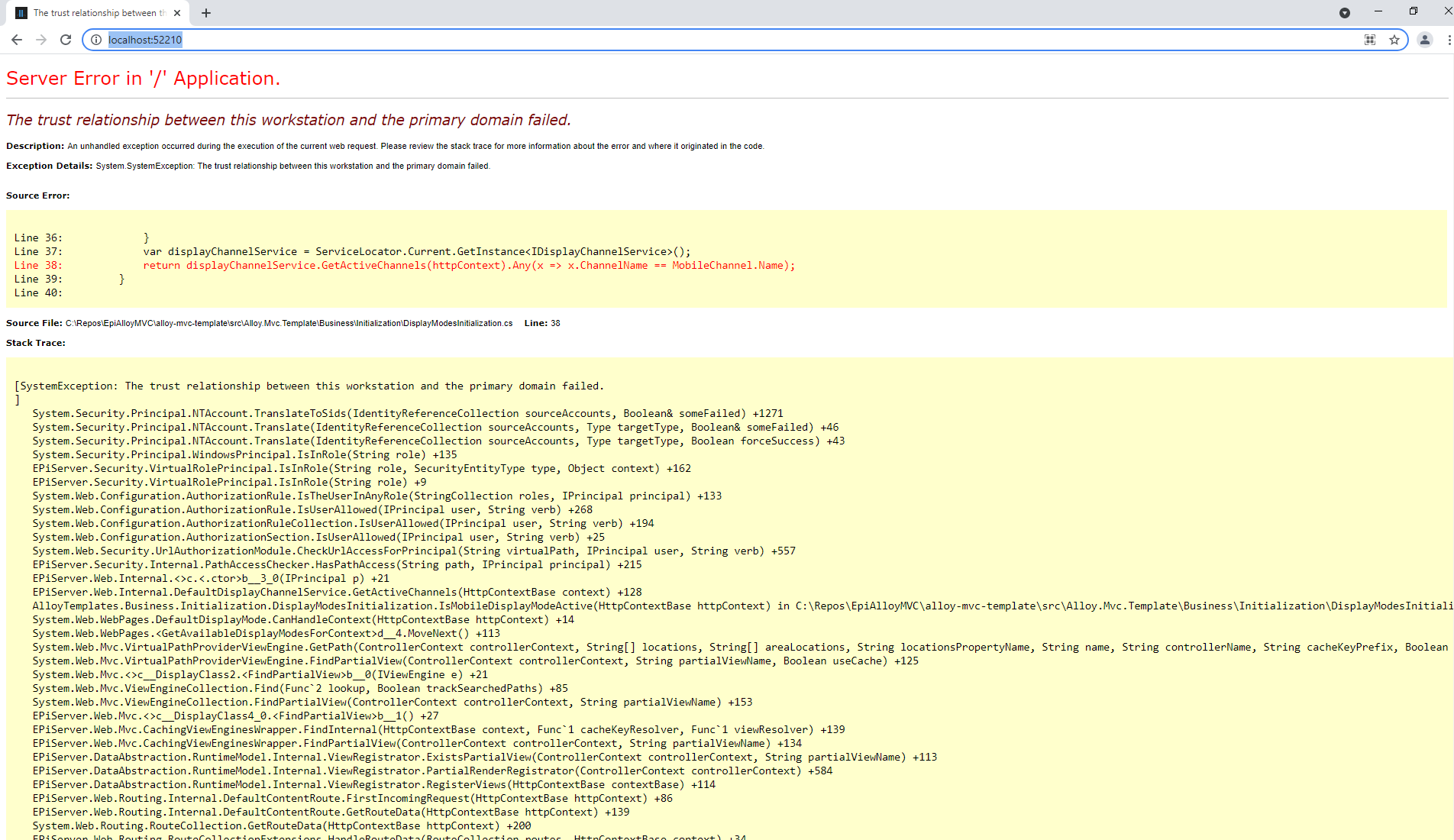The width and height of the screenshot is (1454, 840).
Task: Click the back navigation arrow
Action: tap(16, 40)
